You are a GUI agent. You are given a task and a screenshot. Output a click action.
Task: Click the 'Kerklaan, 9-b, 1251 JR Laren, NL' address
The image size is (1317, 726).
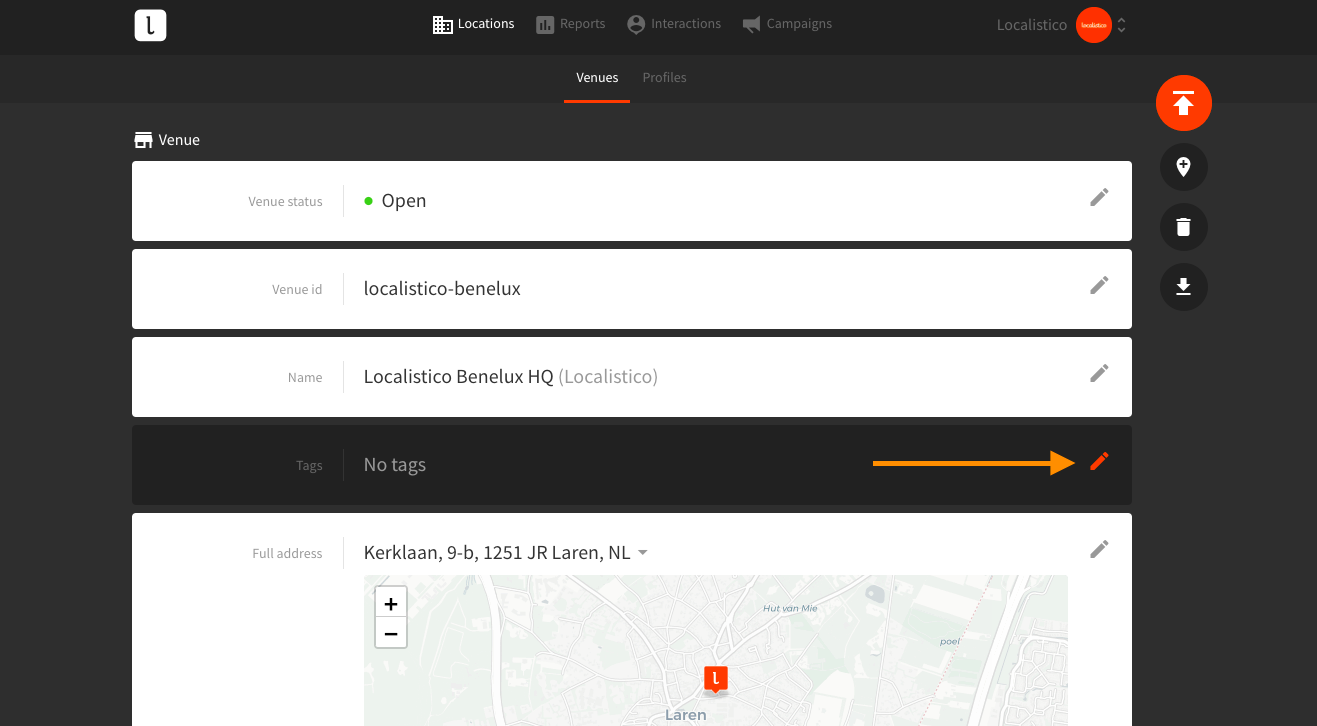click(x=497, y=553)
